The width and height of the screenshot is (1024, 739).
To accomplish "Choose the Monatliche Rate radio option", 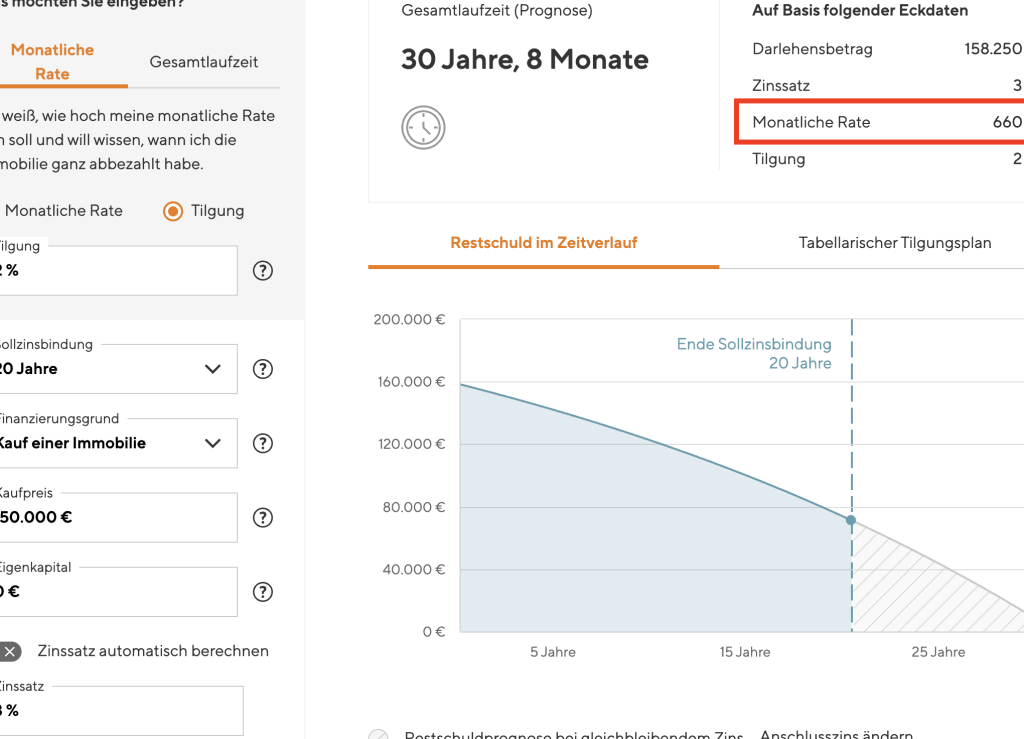I will point(62,211).
